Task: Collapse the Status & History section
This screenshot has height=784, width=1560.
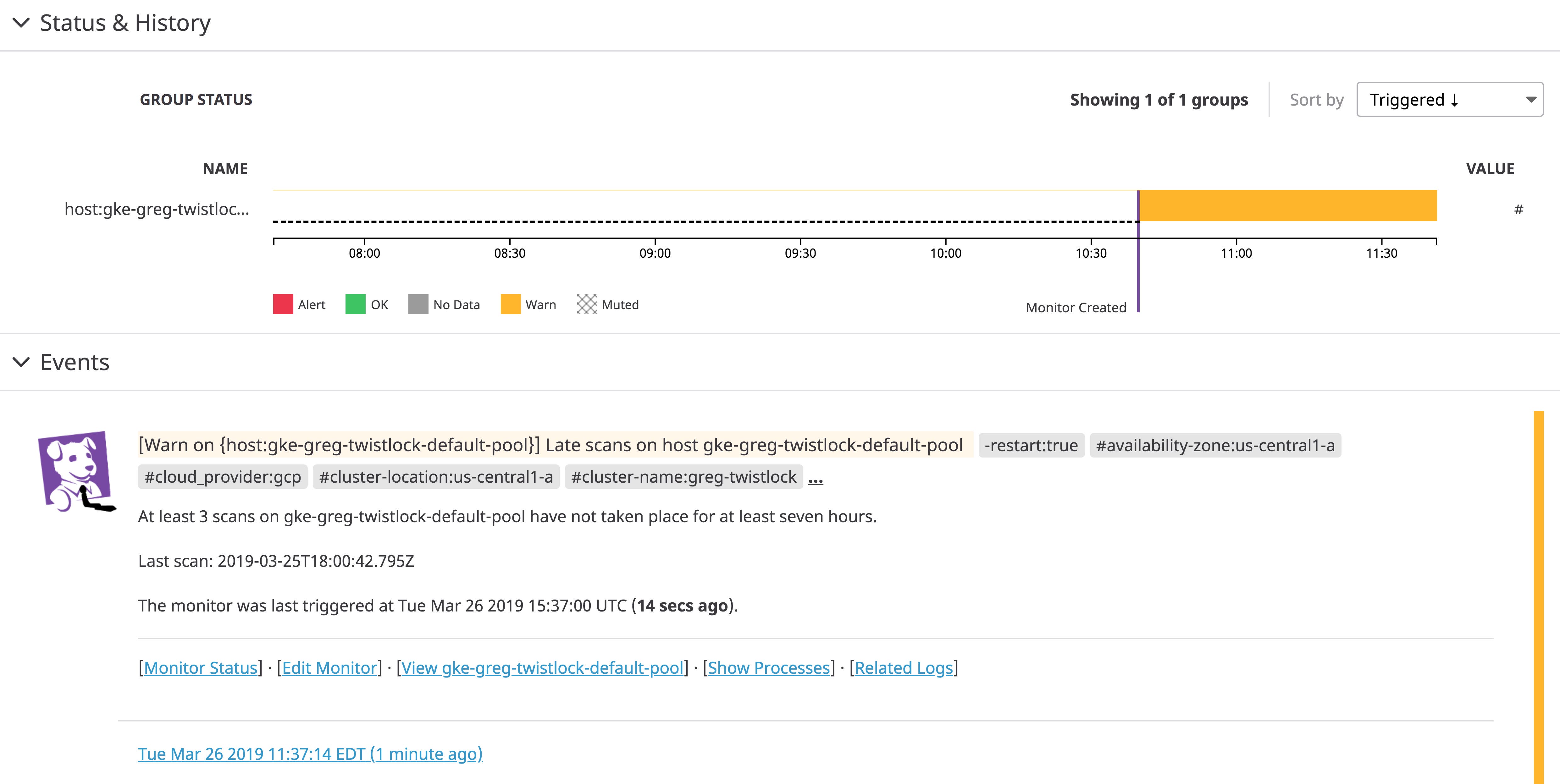Action: pyautogui.click(x=21, y=23)
